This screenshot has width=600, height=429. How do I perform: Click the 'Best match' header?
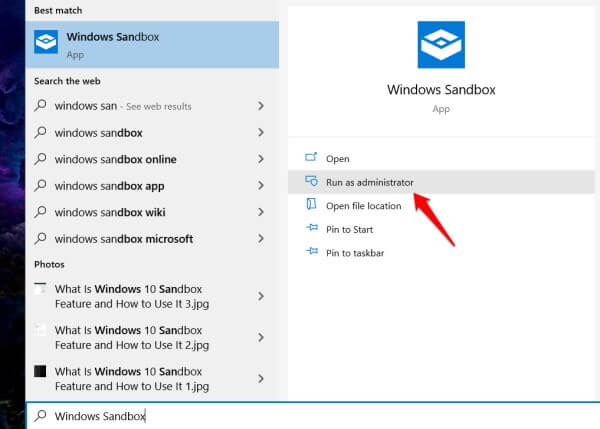click(x=58, y=10)
